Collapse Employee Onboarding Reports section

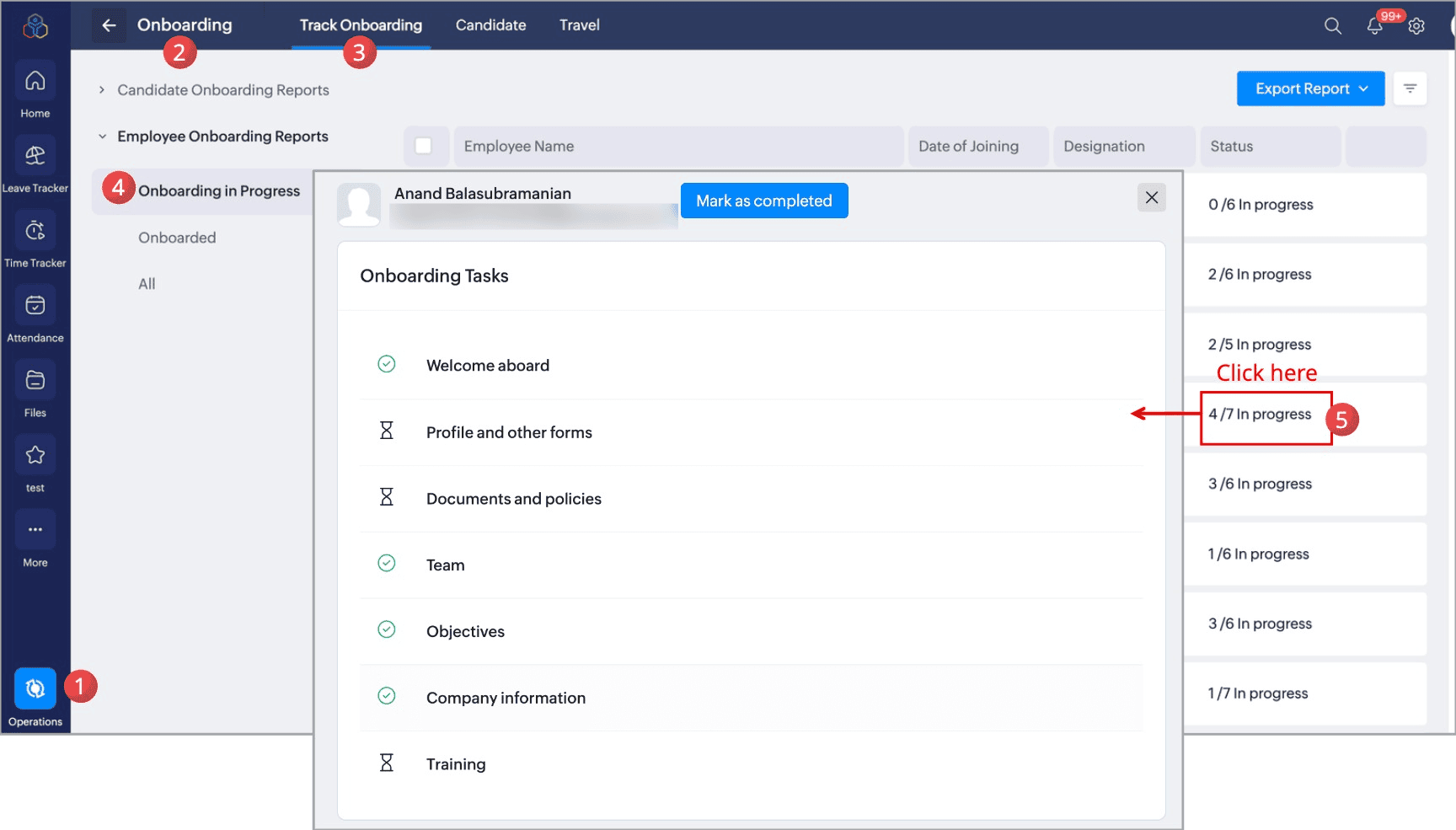pos(102,137)
